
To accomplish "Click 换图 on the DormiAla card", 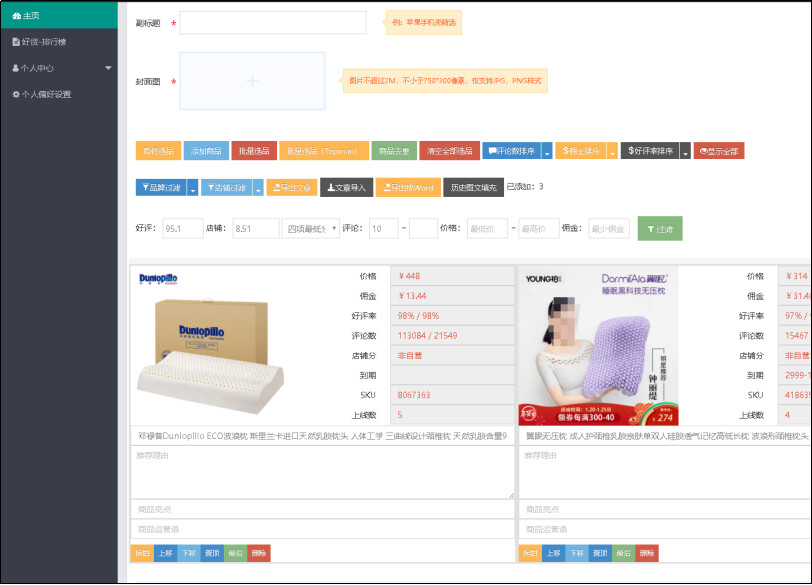I will [530, 553].
